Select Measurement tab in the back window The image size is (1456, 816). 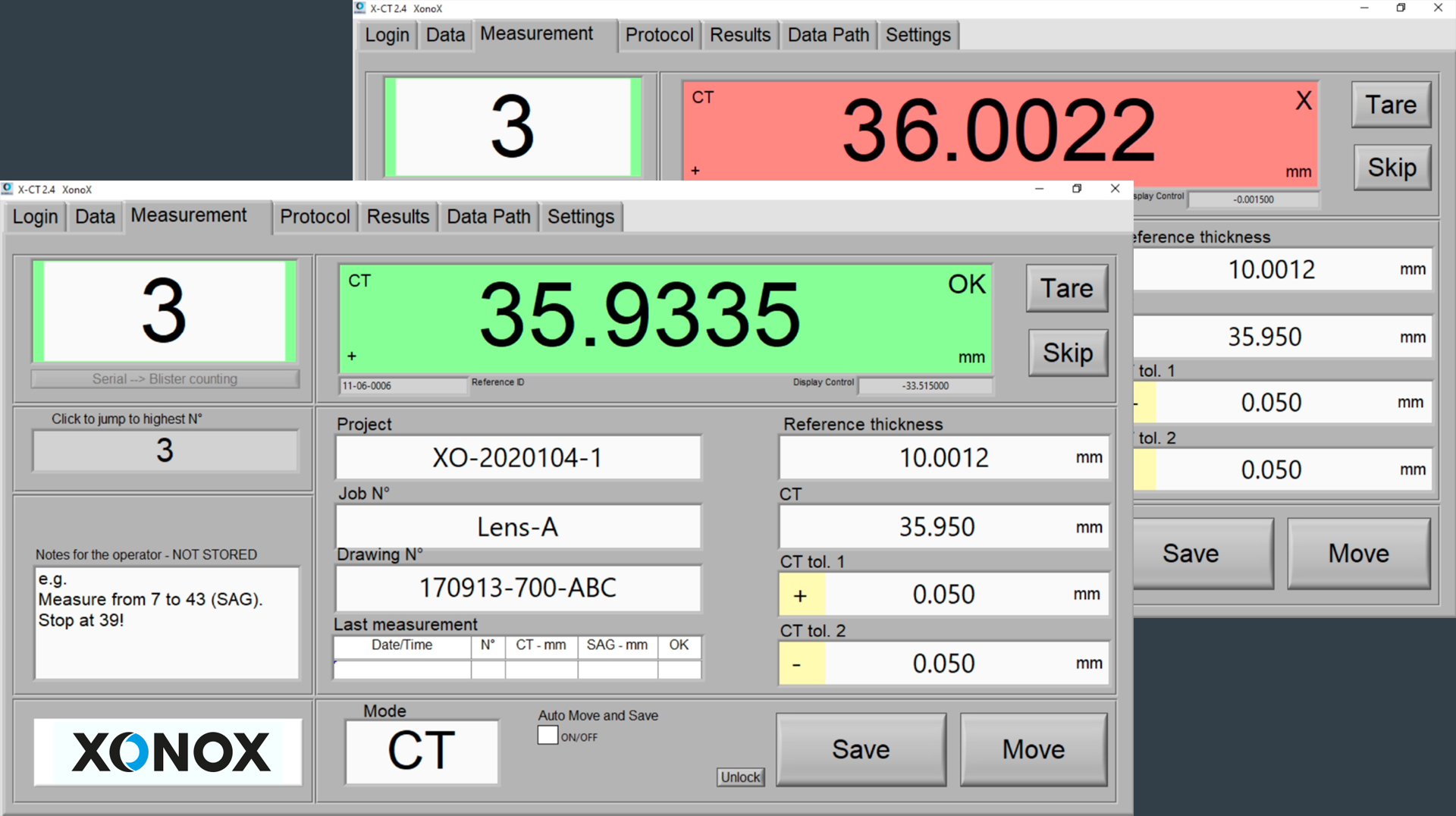[x=537, y=34]
